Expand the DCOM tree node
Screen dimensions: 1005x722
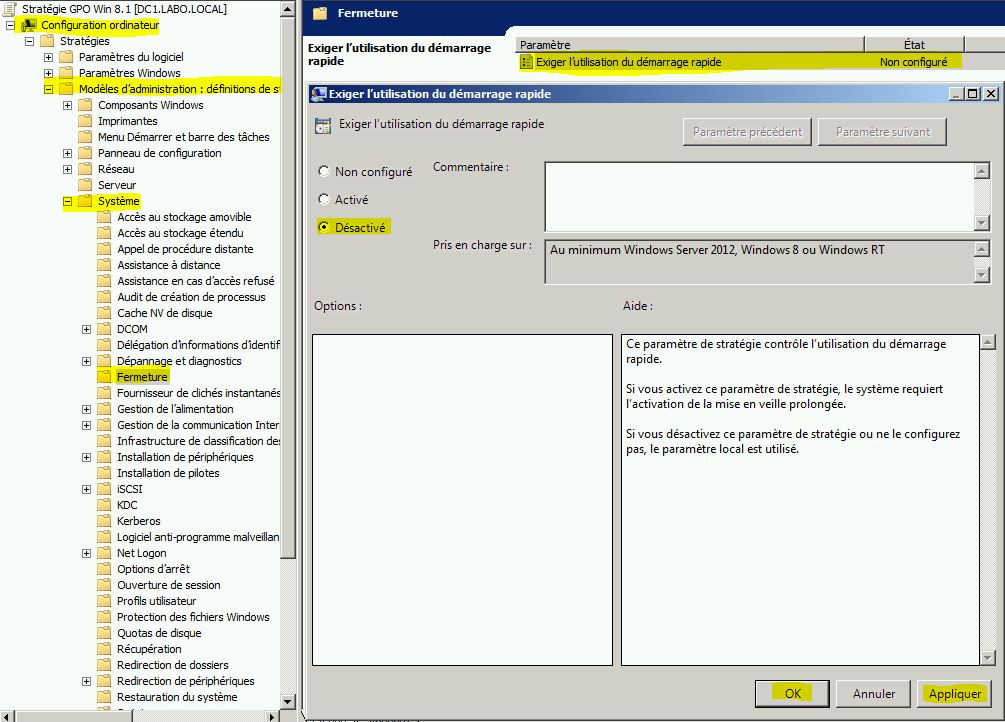click(x=85, y=328)
